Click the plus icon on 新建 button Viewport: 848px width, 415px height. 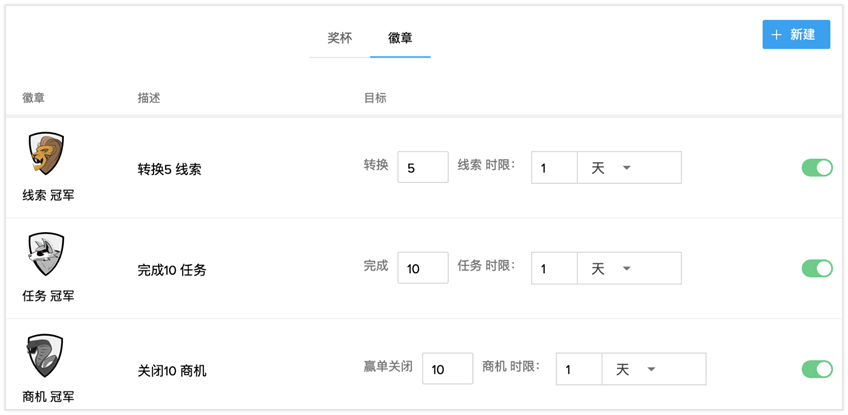[x=777, y=35]
